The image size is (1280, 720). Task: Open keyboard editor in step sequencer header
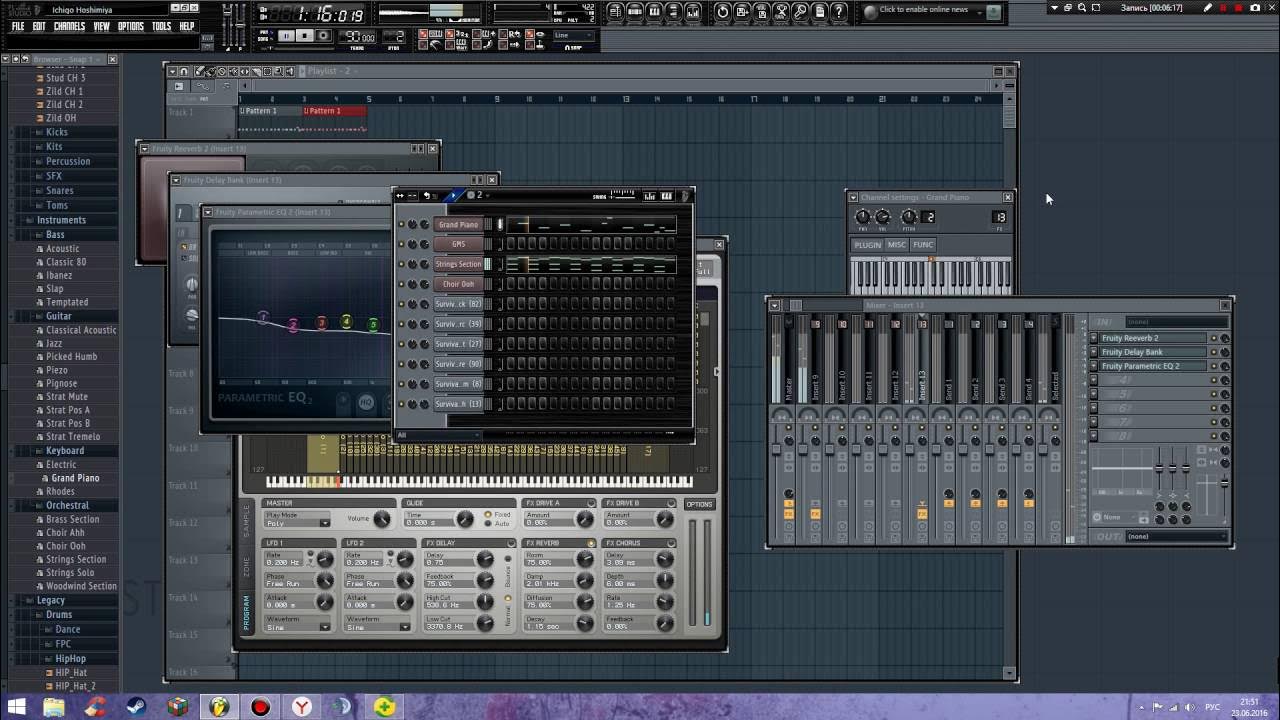pyautogui.click(x=666, y=196)
